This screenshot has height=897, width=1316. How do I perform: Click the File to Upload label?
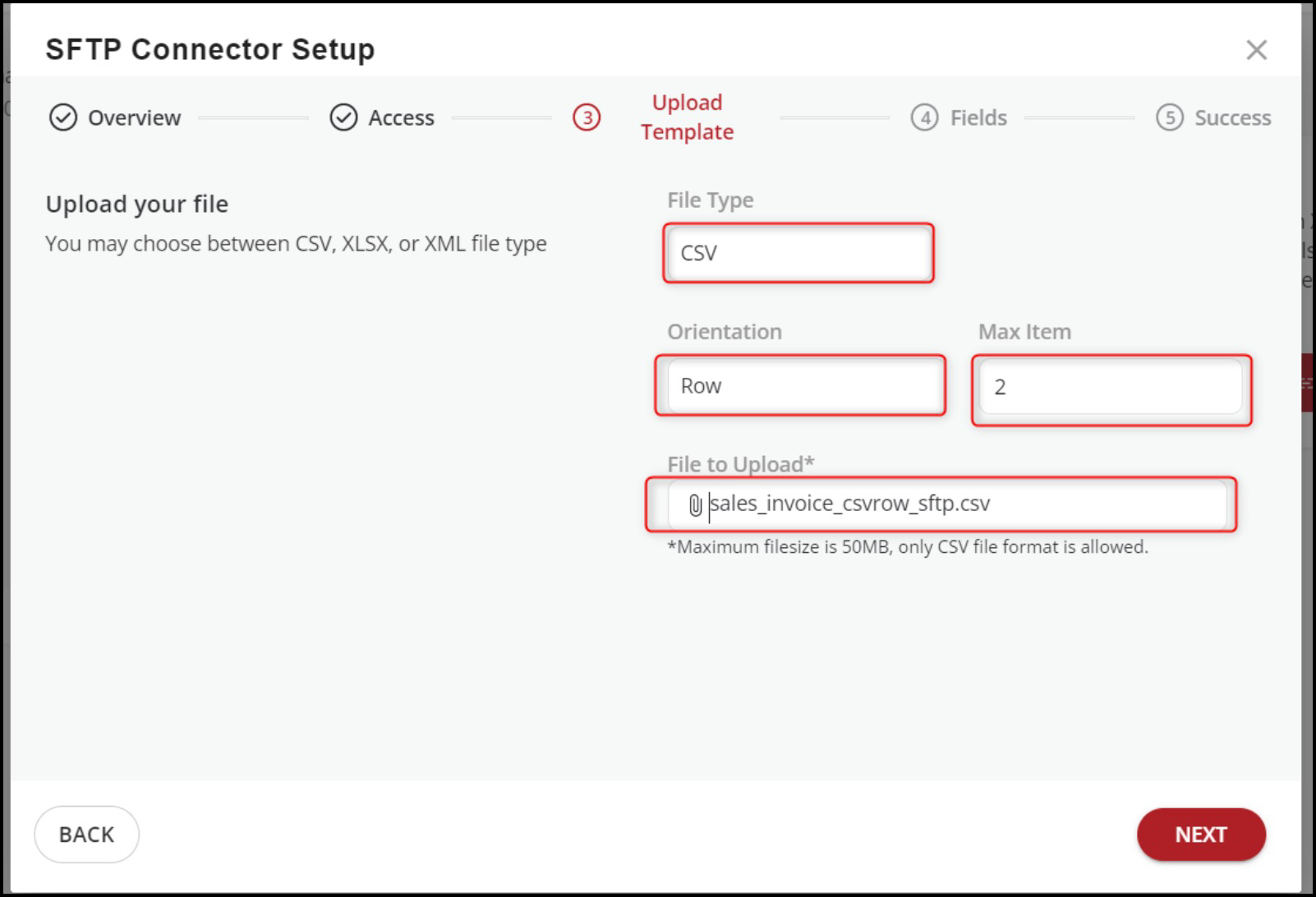click(740, 464)
